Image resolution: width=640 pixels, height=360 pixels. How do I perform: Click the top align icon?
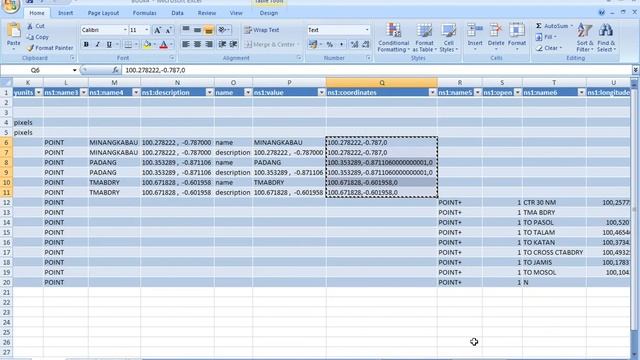(186, 30)
